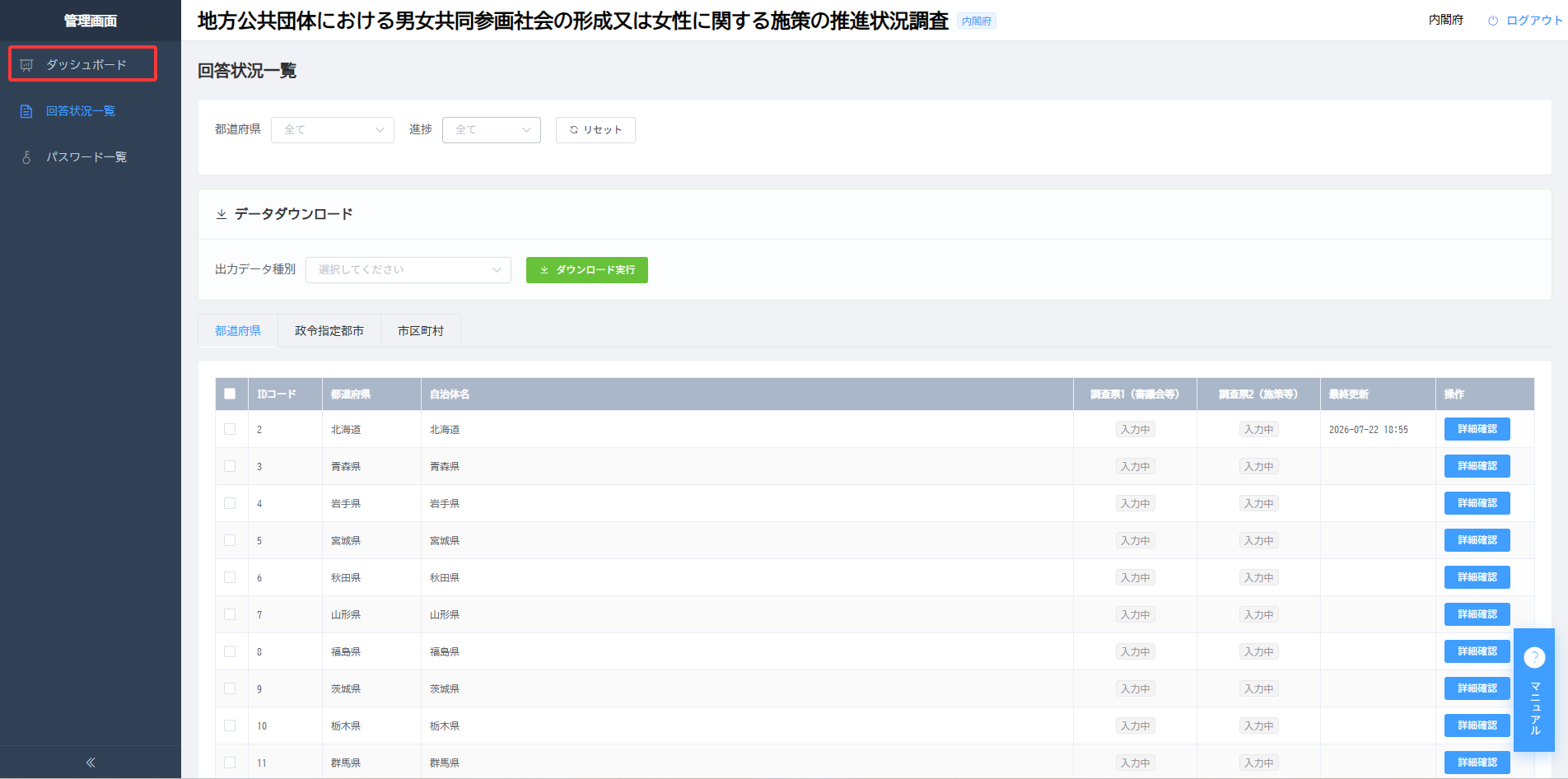This screenshot has height=779, width=1568.
Task: Tick the checkbox for 北海道 row
Action: 230,429
